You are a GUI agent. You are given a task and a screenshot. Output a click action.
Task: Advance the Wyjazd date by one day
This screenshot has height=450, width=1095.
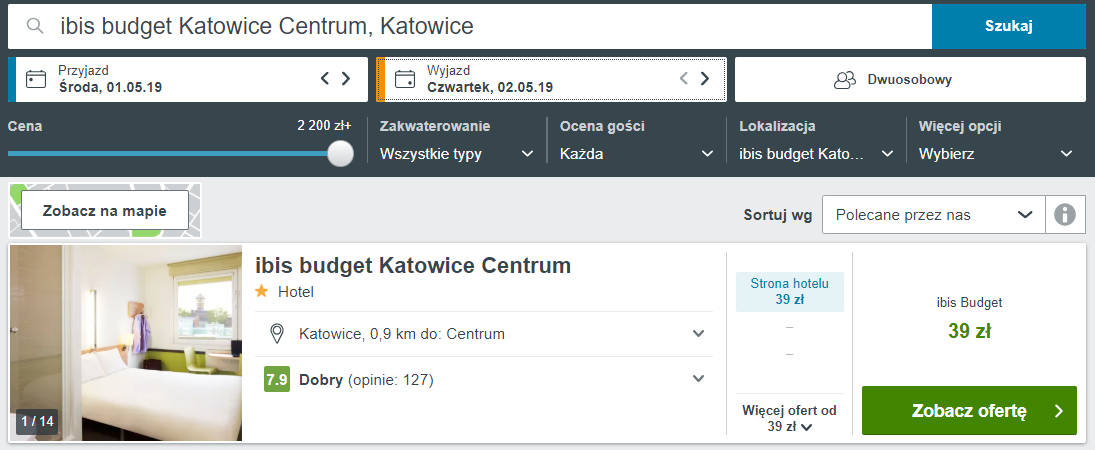pyautogui.click(x=705, y=78)
